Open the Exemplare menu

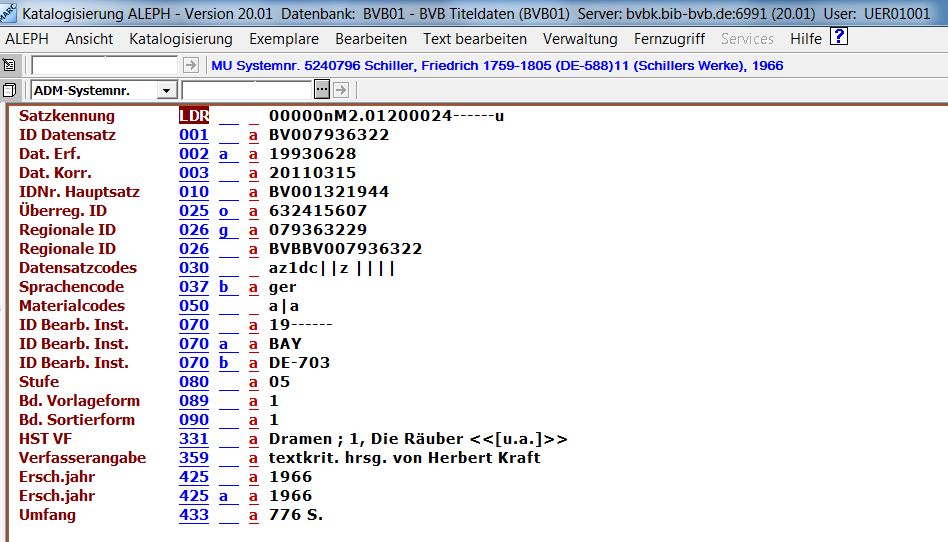(284, 39)
